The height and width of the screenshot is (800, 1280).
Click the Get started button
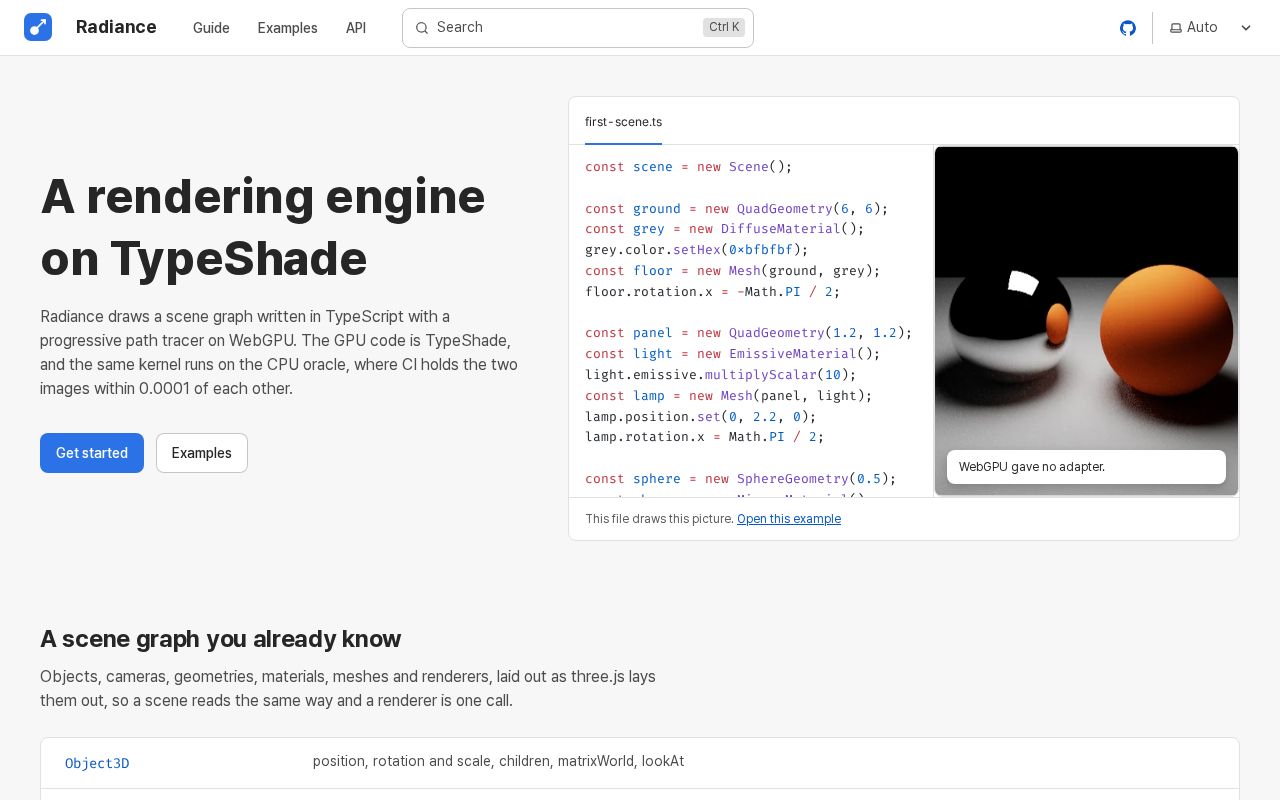click(x=92, y=453)
